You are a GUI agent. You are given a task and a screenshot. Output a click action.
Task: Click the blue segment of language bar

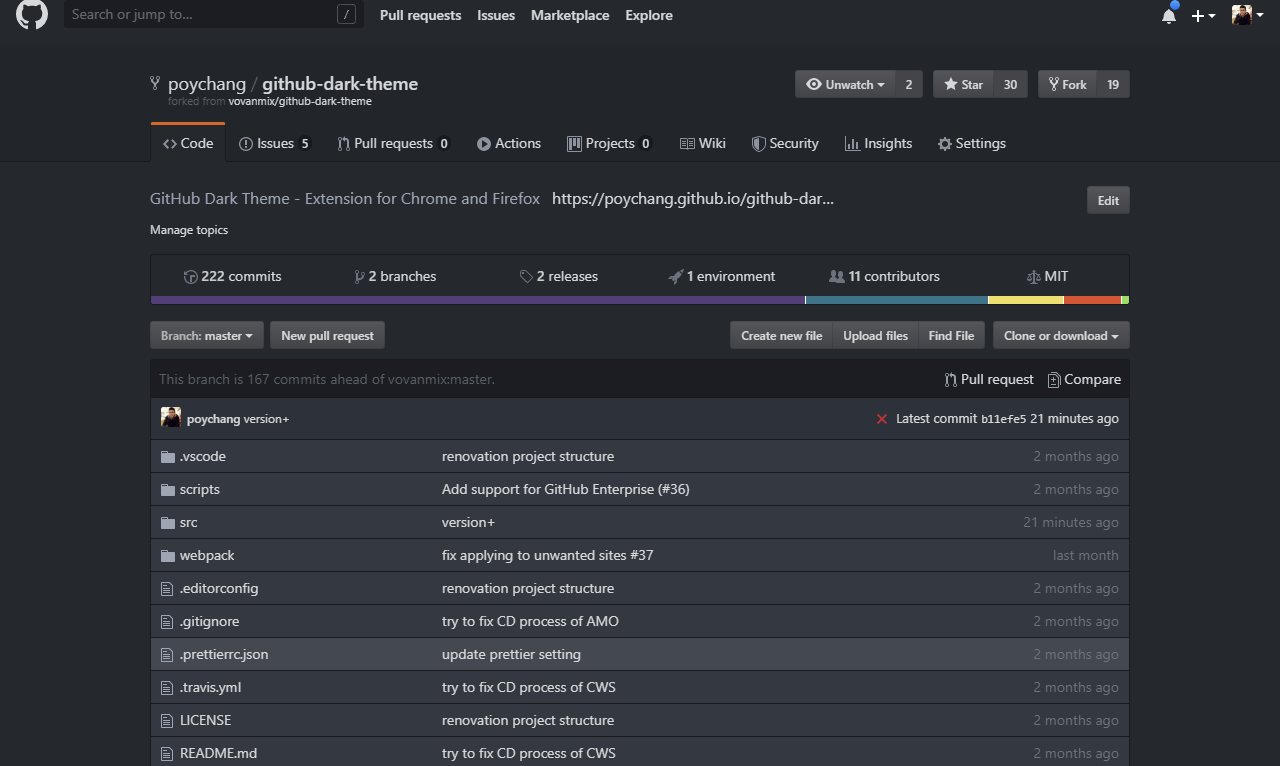coord(896,300)
